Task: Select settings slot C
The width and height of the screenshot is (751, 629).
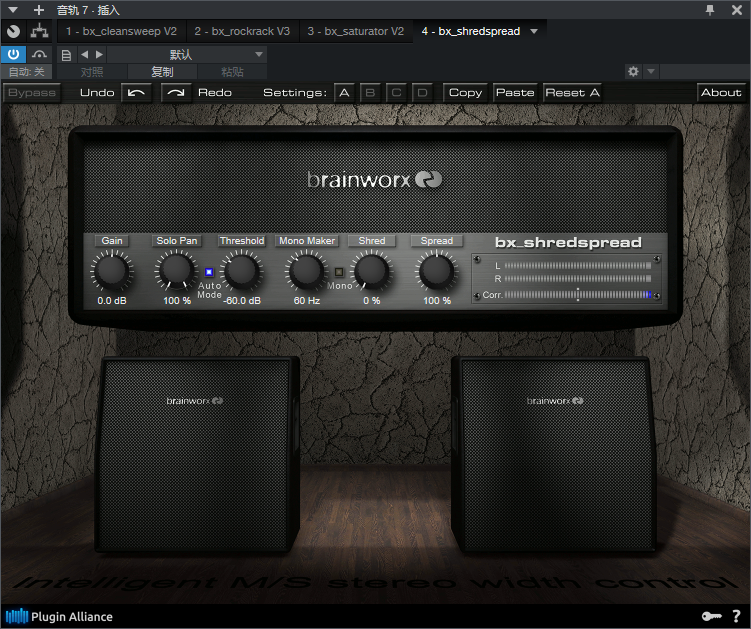Action: [396, 92]
